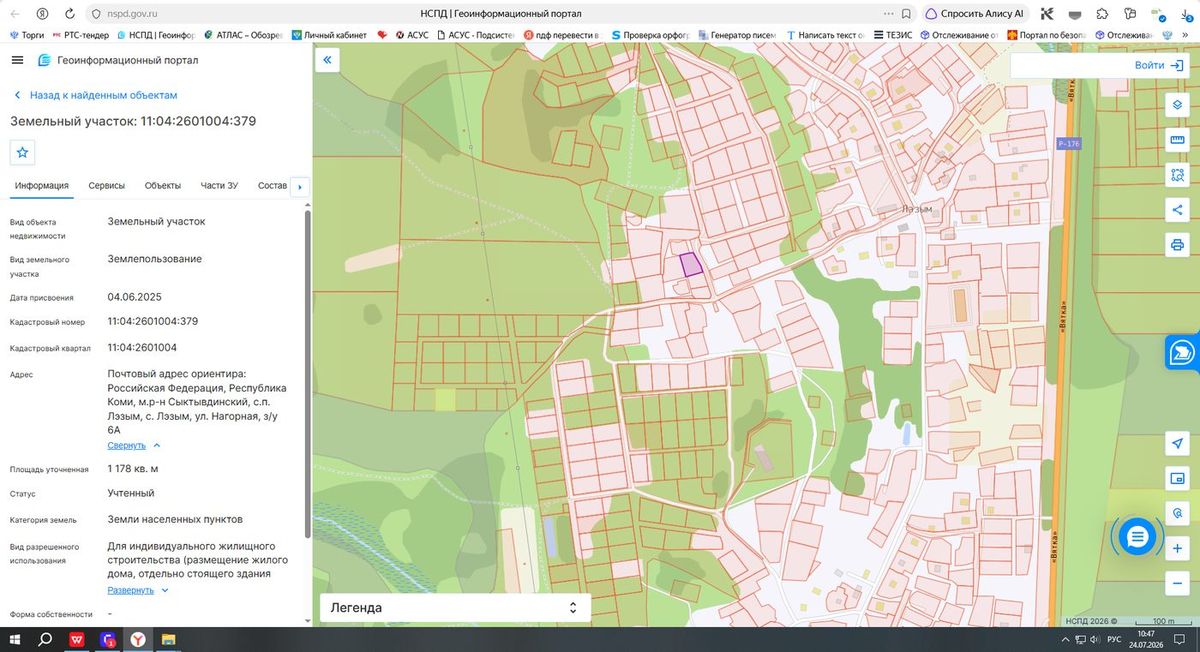Open the browser page options ellipsis
The height and width of the screenshot is (652, 1200).
coord(888,14)
